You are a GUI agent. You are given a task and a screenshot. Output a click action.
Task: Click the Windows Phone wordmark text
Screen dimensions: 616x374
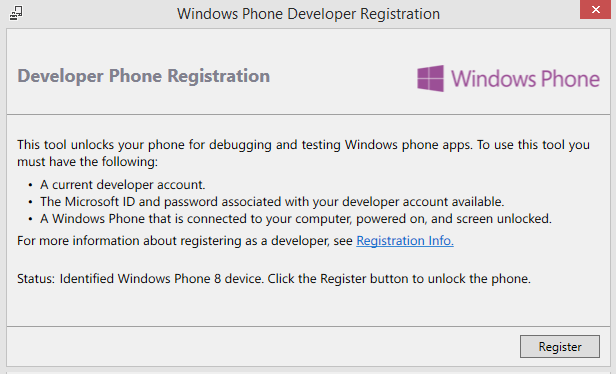[525, 79]
